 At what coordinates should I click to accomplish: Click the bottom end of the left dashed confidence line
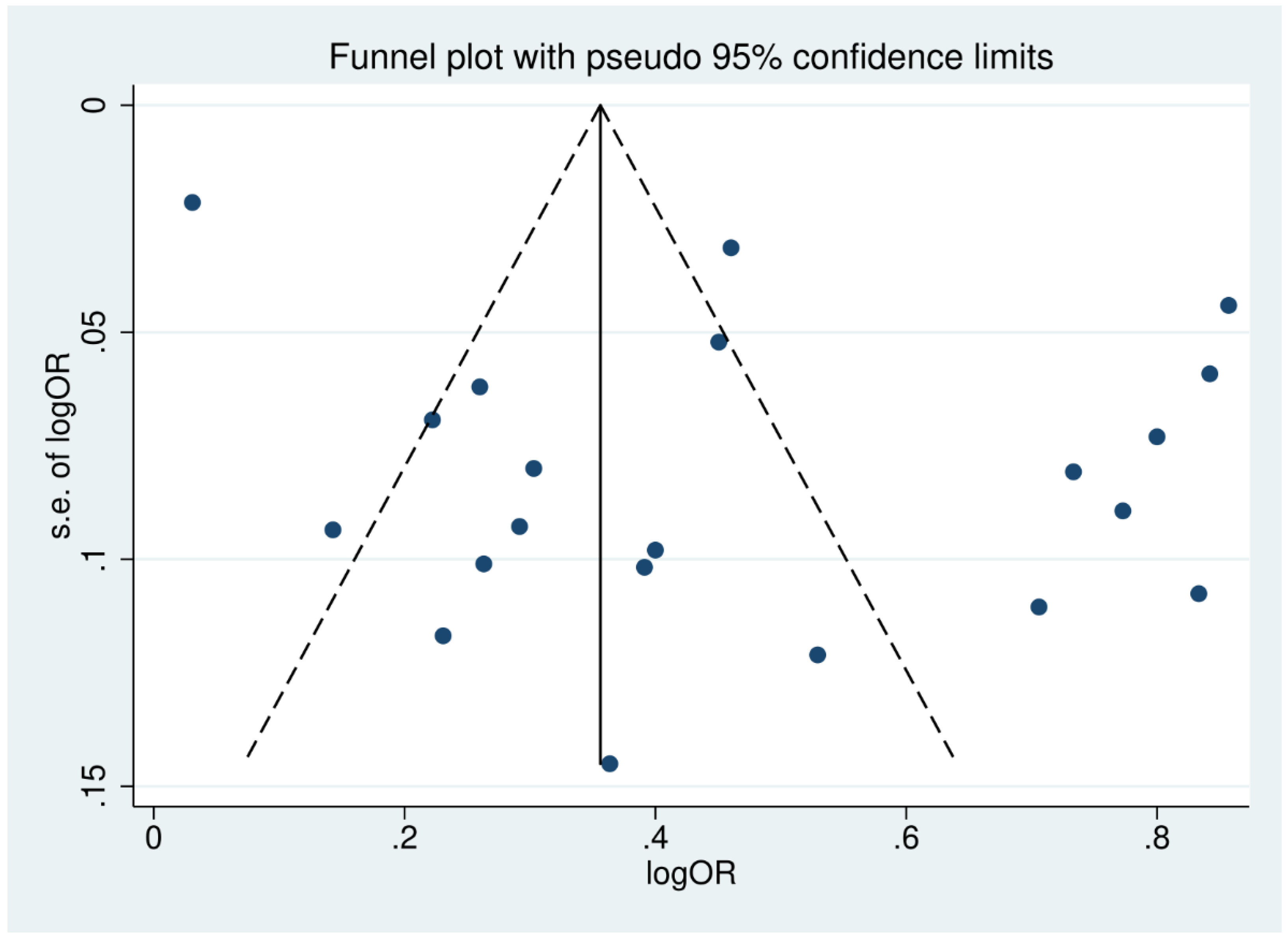tap(248, 756)
